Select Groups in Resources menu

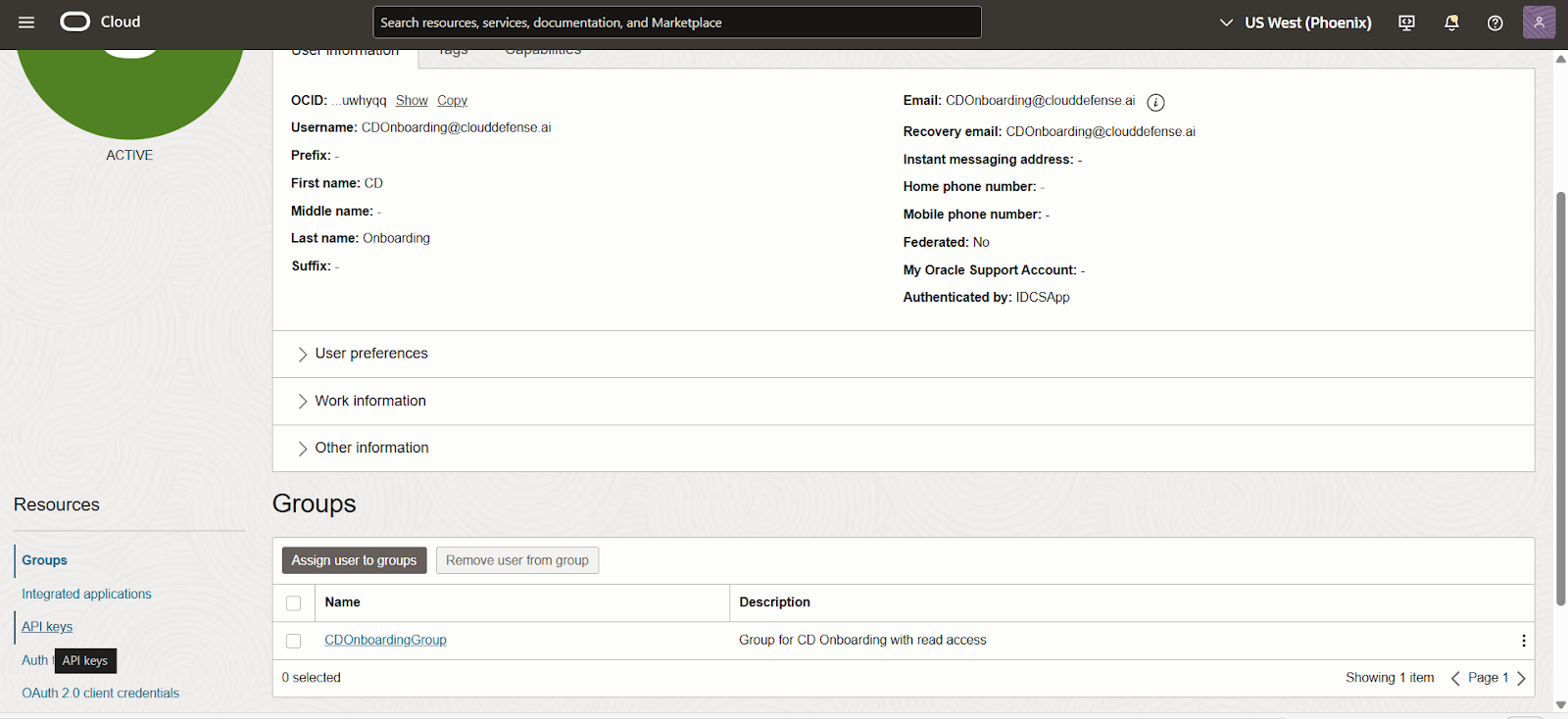pos(44,560)
